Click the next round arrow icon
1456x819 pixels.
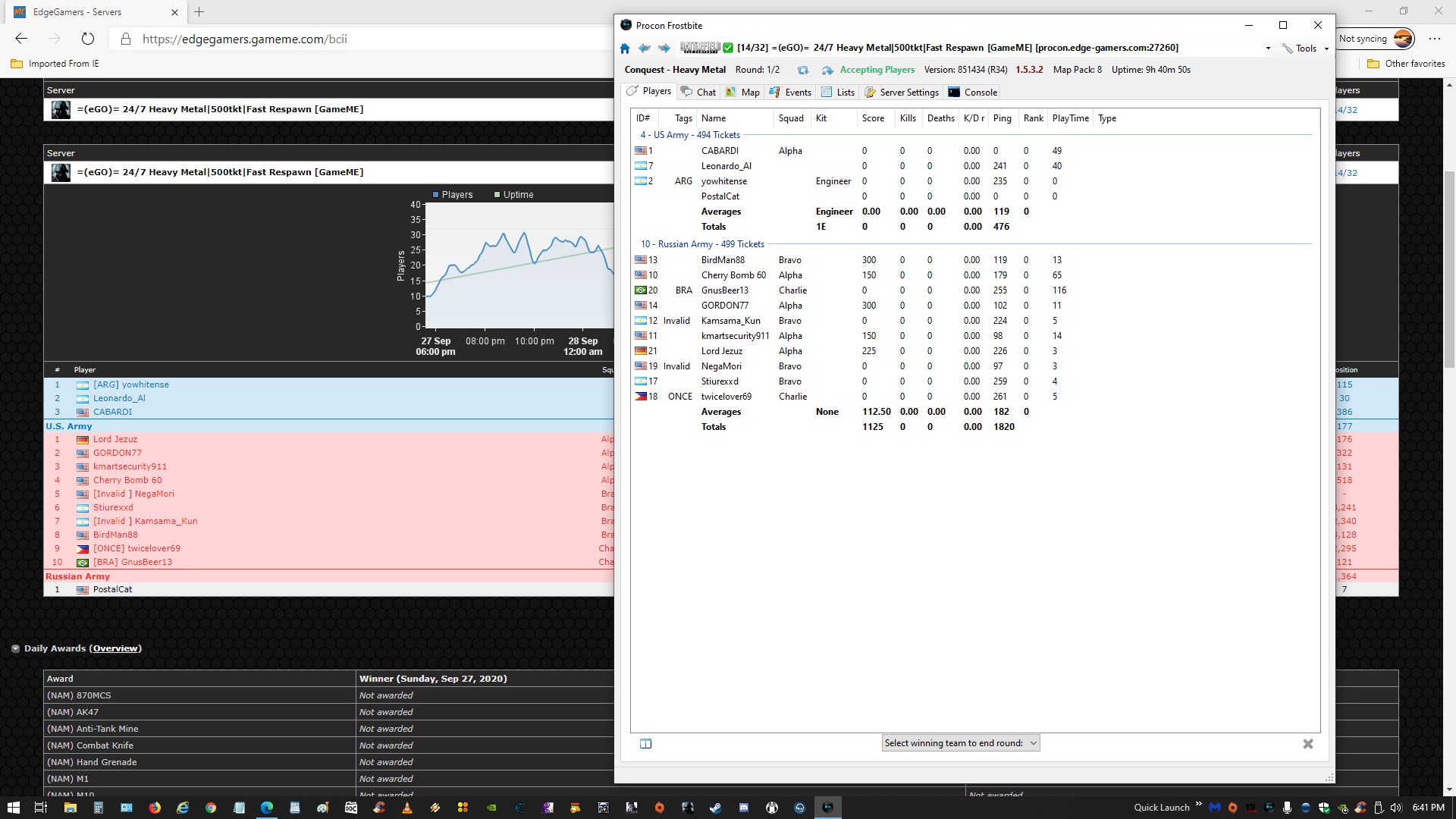click(827, 70)
